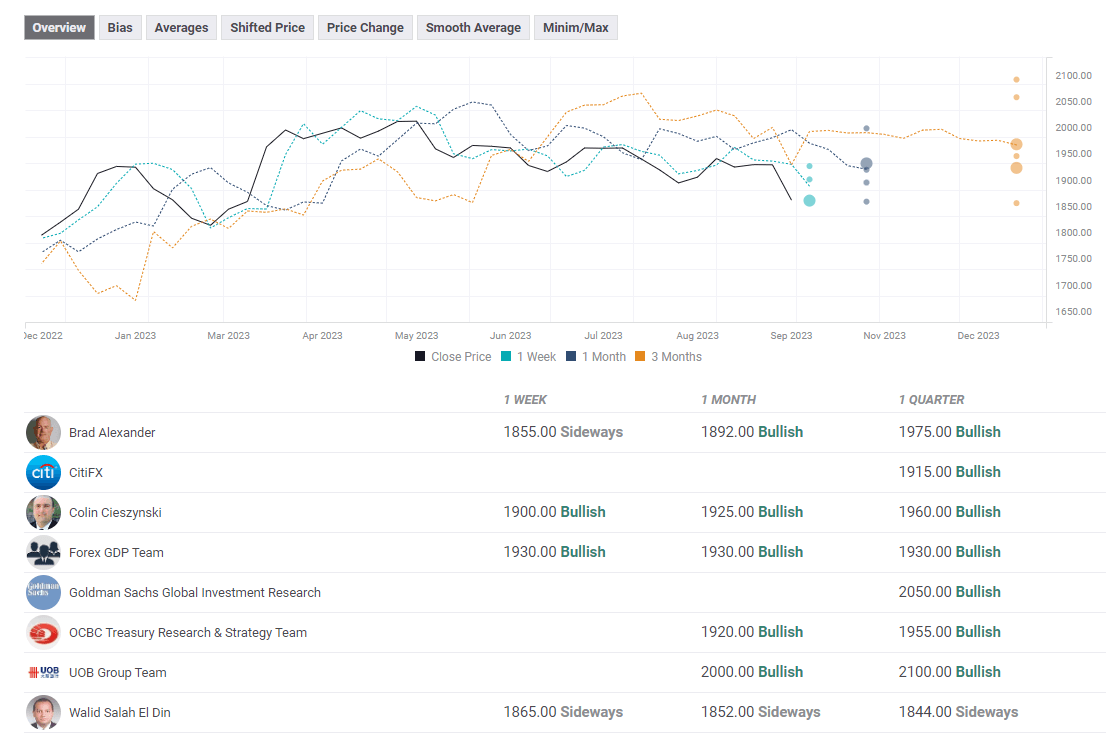Click the OCBC Treasury Research & Strategy Team name
Image resolution: width=1112 pixels, height=734 pixels.
pos(188,633)
